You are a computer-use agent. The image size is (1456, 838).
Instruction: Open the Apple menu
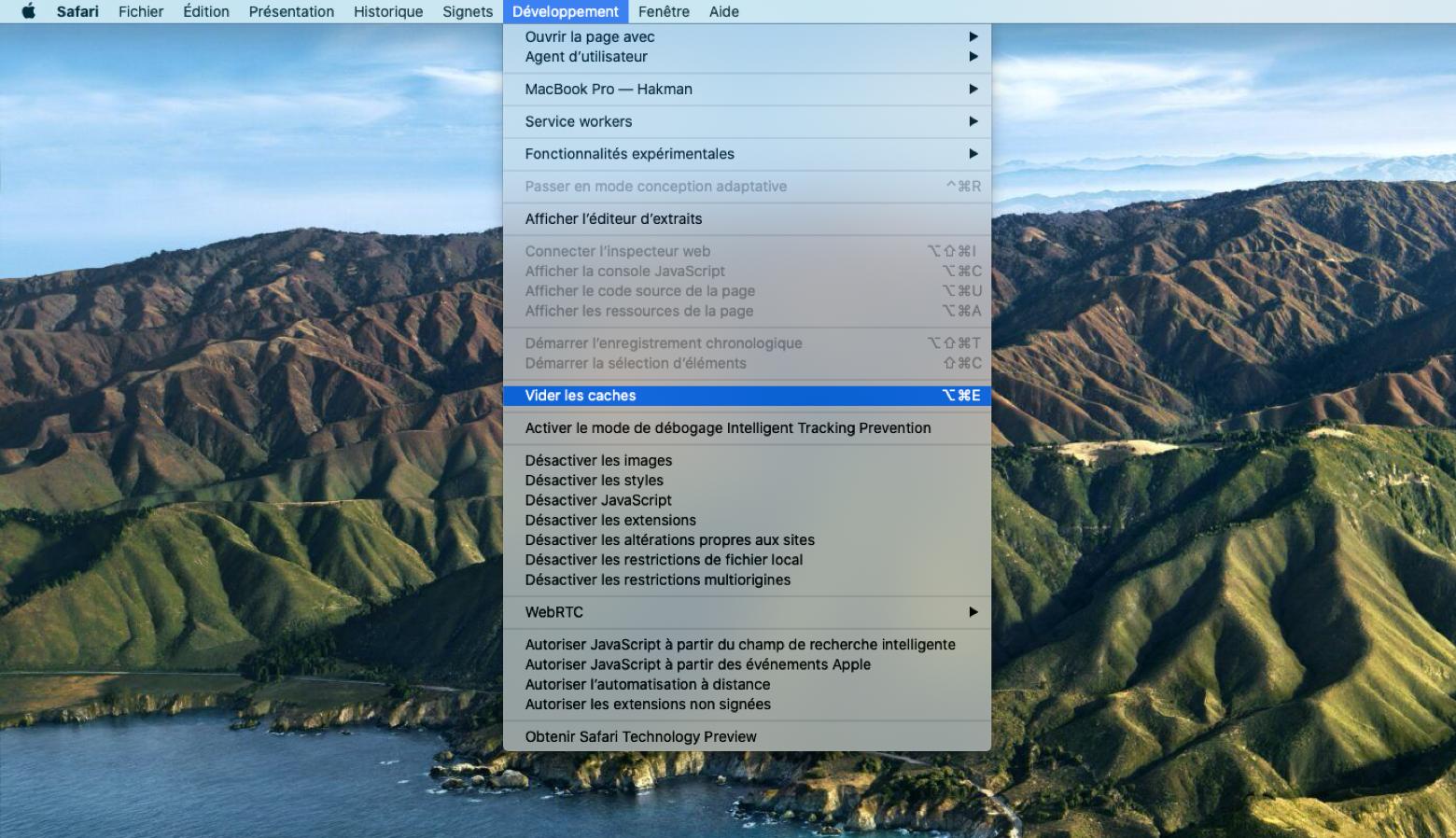(x=28, y=11)
